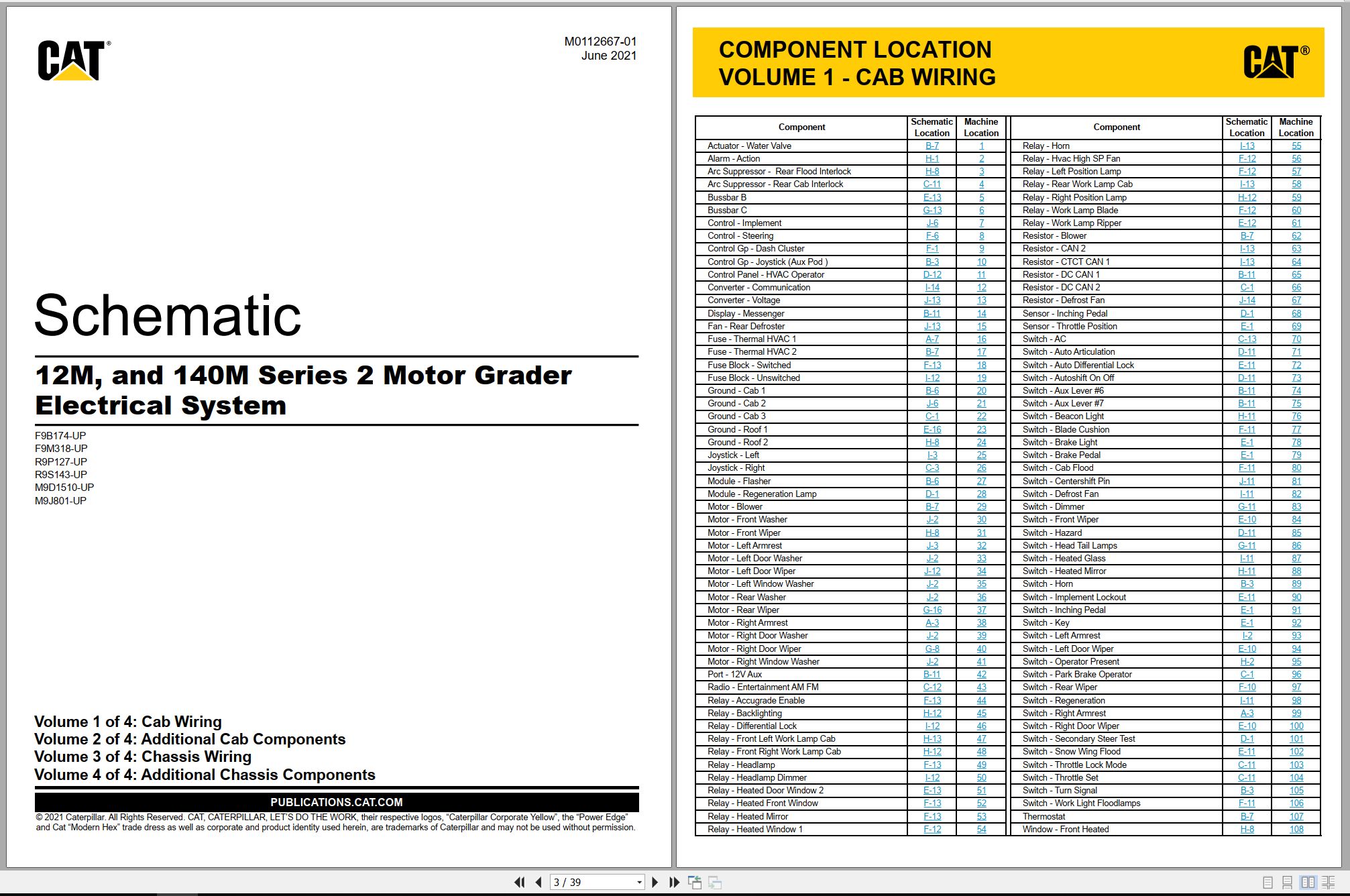Image resolution: width=1350 pixels, height=896 pixels.
Task: Click the next view navigation icon
Action: click(x=715, y=882)
